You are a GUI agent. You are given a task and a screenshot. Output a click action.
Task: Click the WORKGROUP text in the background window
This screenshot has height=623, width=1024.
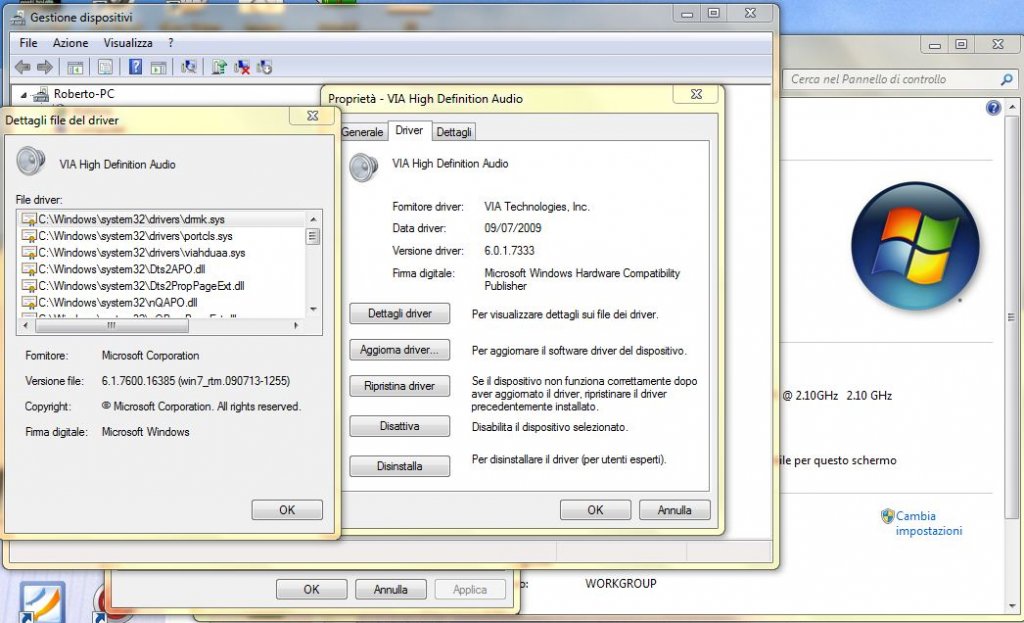pyautogui.click(x=620, y=583)
